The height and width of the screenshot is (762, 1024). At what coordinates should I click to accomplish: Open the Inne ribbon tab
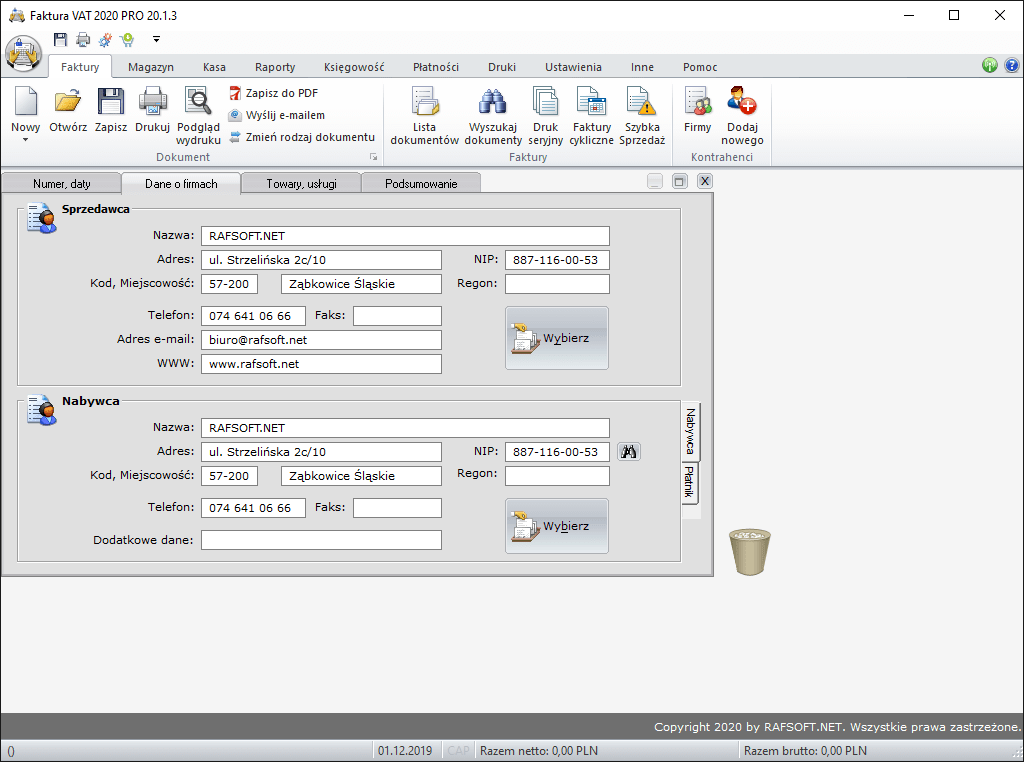tap(642, 67)
